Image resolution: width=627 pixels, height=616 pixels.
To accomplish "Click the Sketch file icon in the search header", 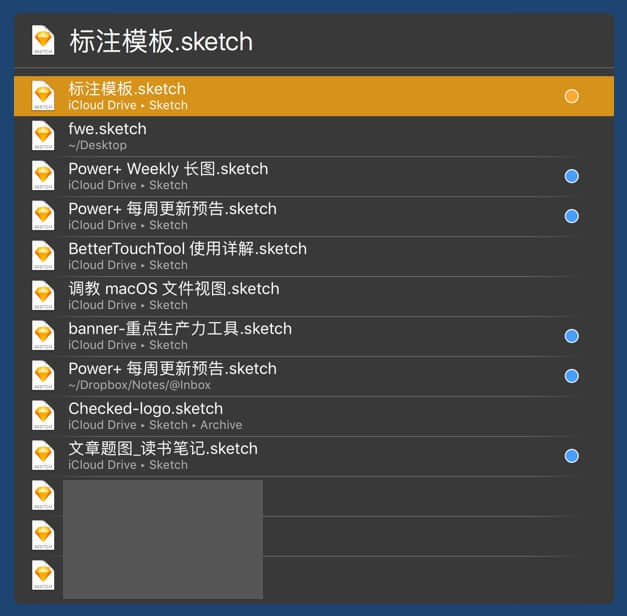I will point(43,40).
